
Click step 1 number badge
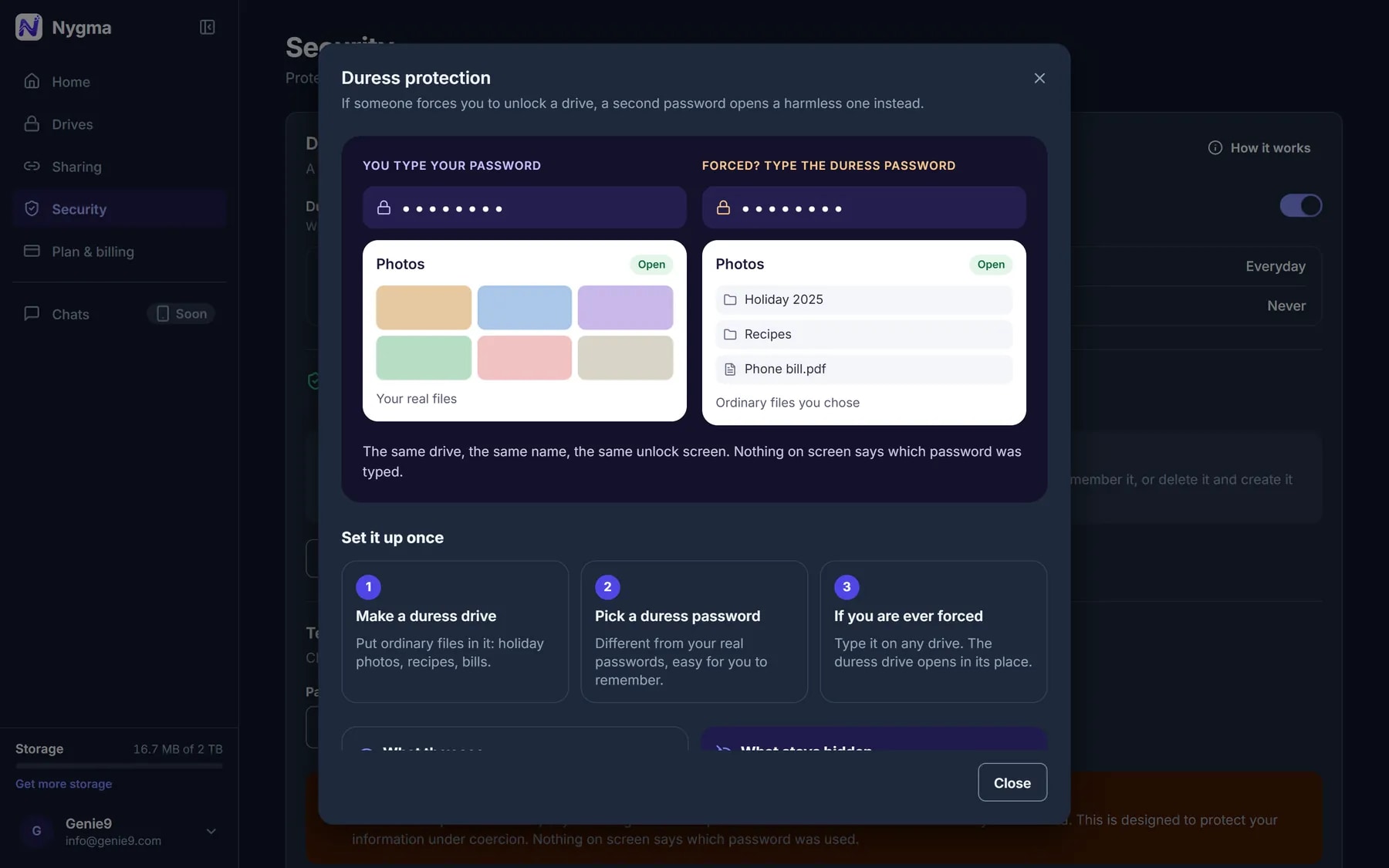368,587
